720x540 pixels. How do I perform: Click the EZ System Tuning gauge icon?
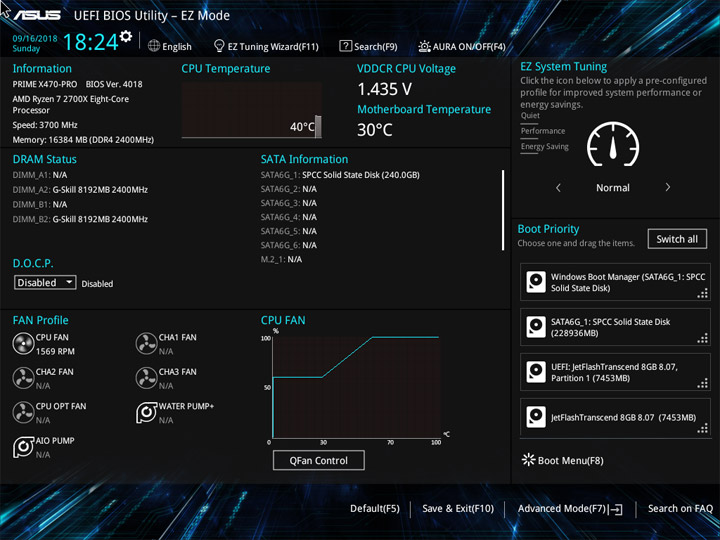tap(613, 144)
